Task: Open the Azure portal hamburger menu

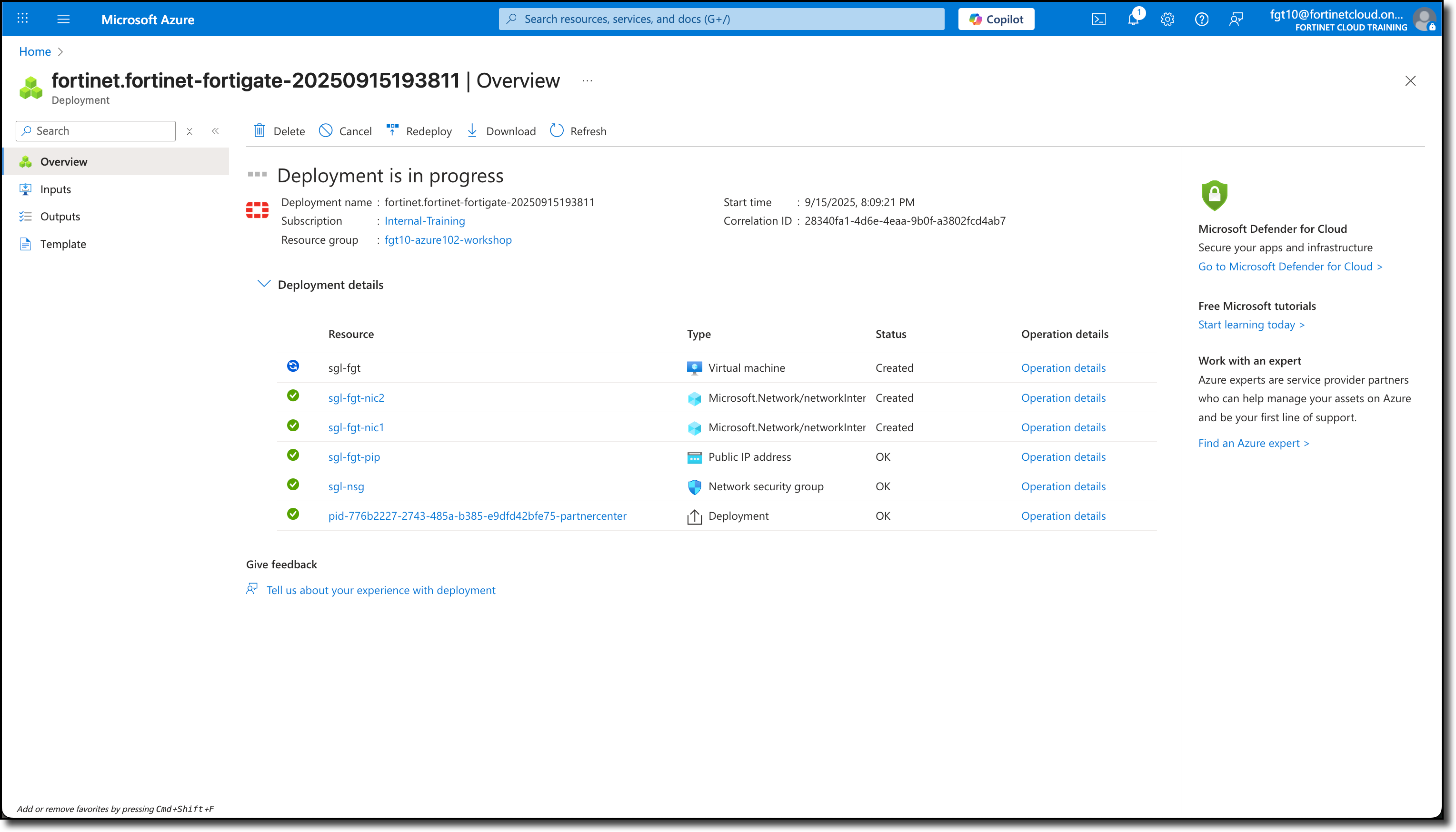Action: 63,19
